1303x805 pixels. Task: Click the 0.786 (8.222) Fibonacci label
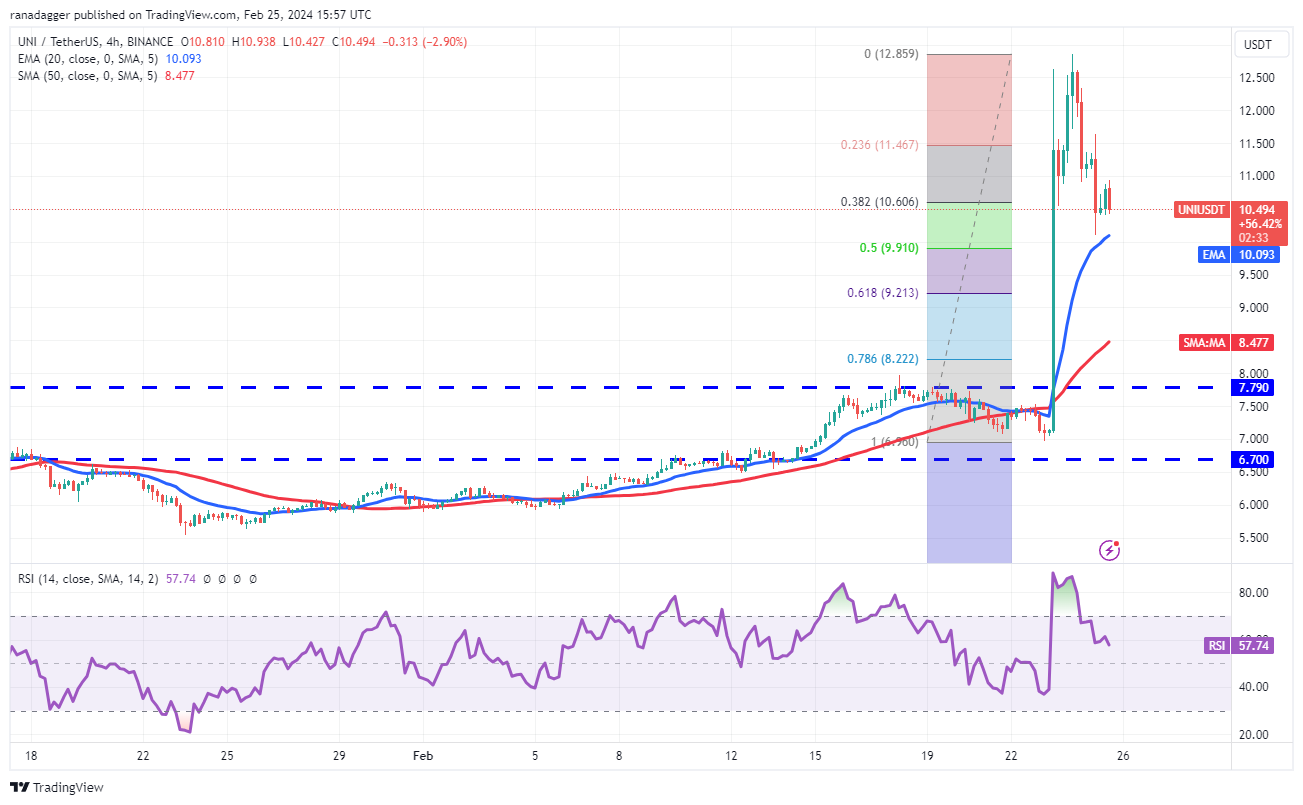point(880,358)
